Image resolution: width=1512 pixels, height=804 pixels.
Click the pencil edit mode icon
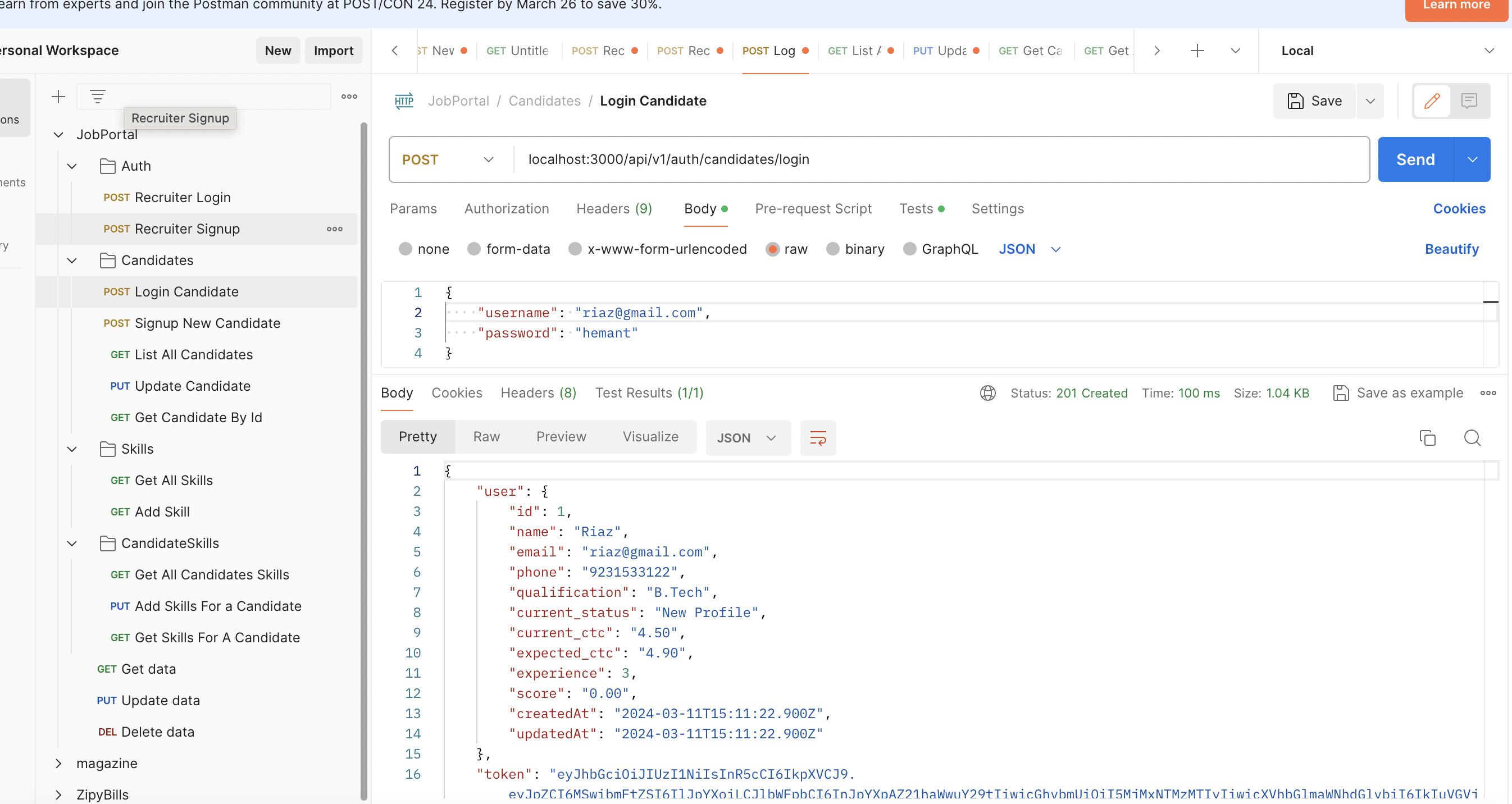click(x=1432, y=101)
